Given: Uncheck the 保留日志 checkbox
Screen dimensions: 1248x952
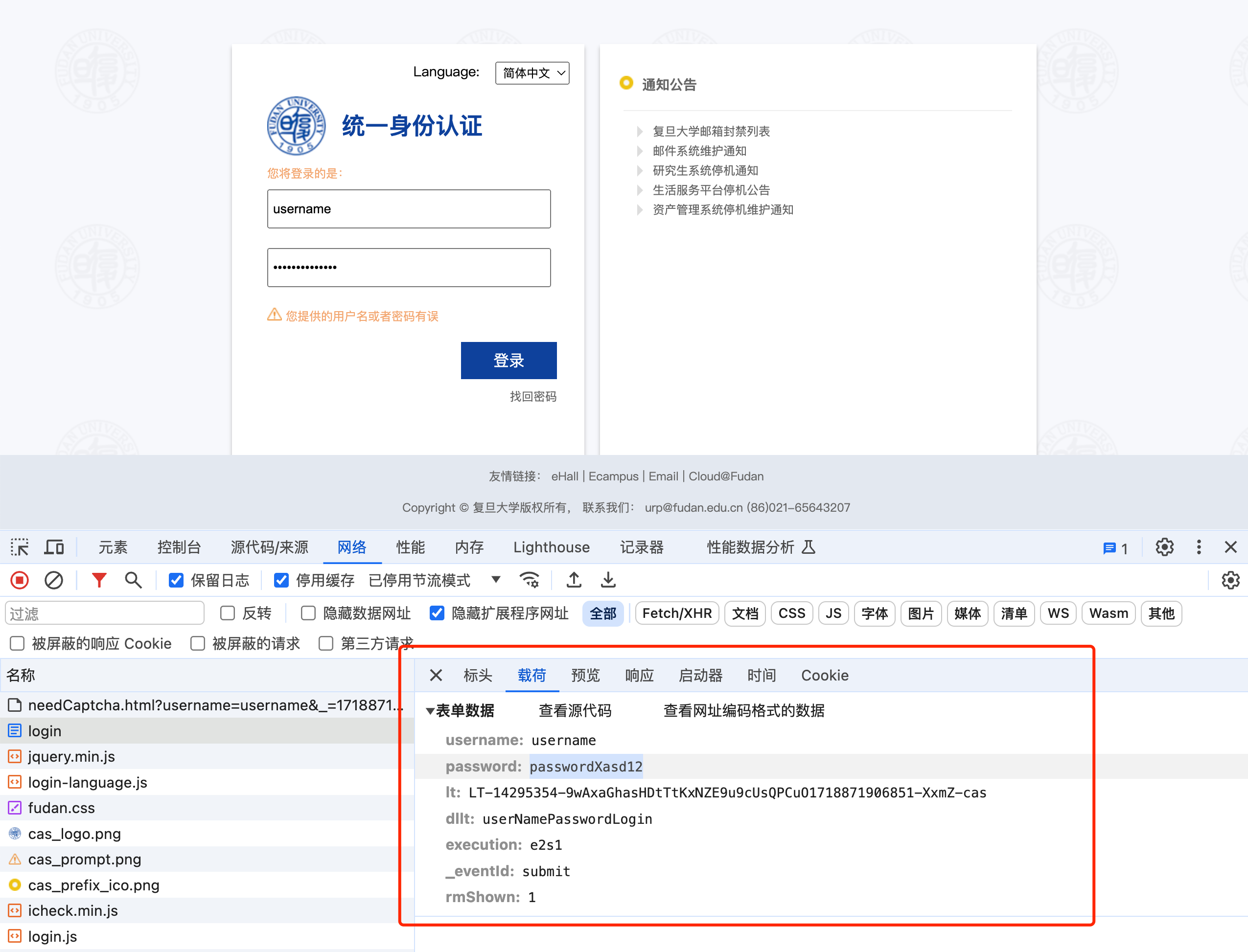Looking at the screenshot, I should pyautogui.click(x=176, y=580).
